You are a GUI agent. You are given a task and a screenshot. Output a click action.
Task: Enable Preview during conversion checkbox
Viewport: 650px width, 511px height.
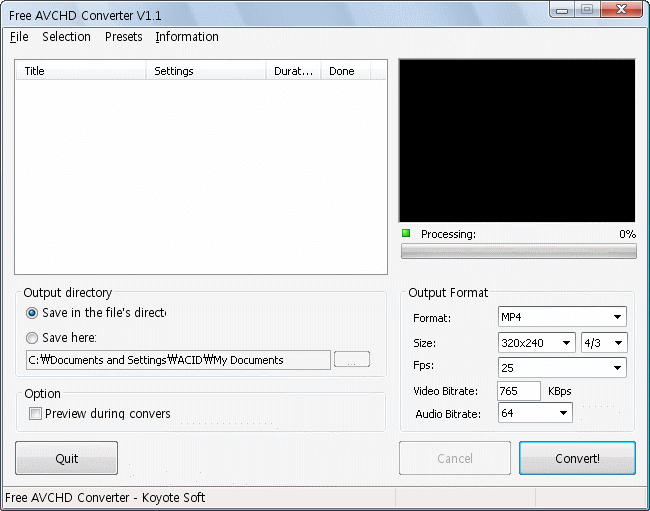pos(35,414)
